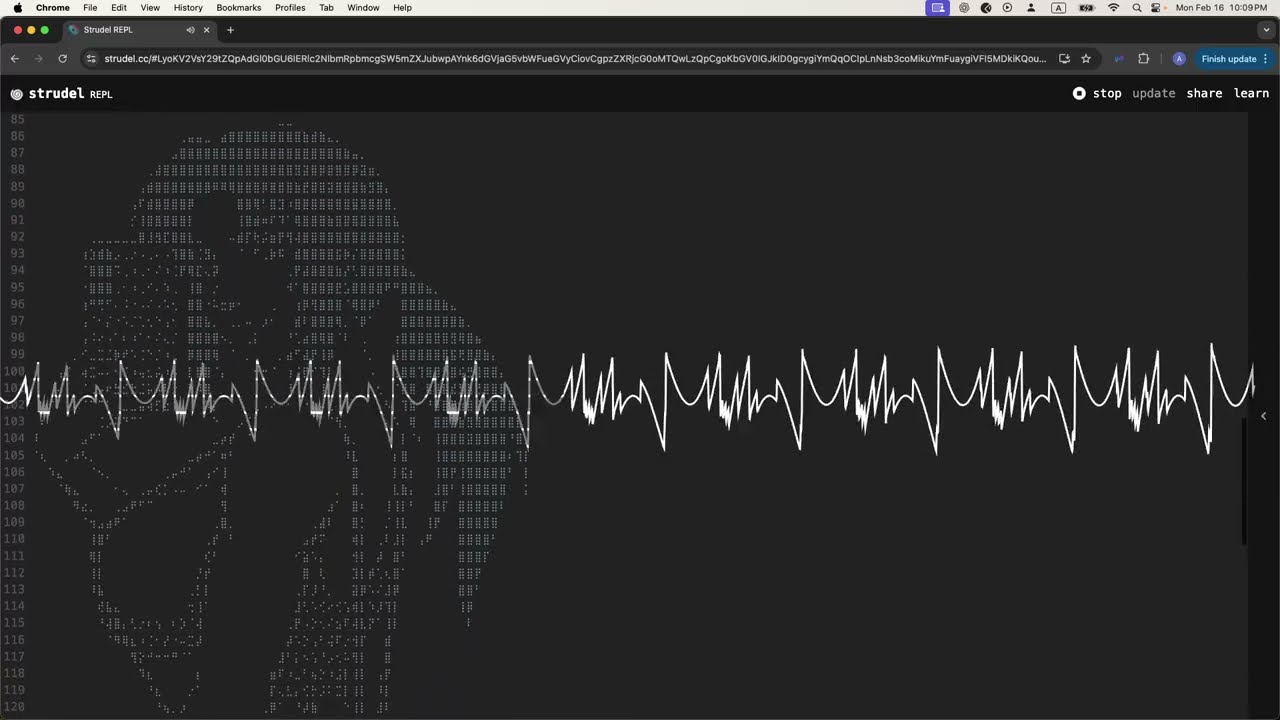Open Spotlight search magnifier icon

pos(1137,7)
